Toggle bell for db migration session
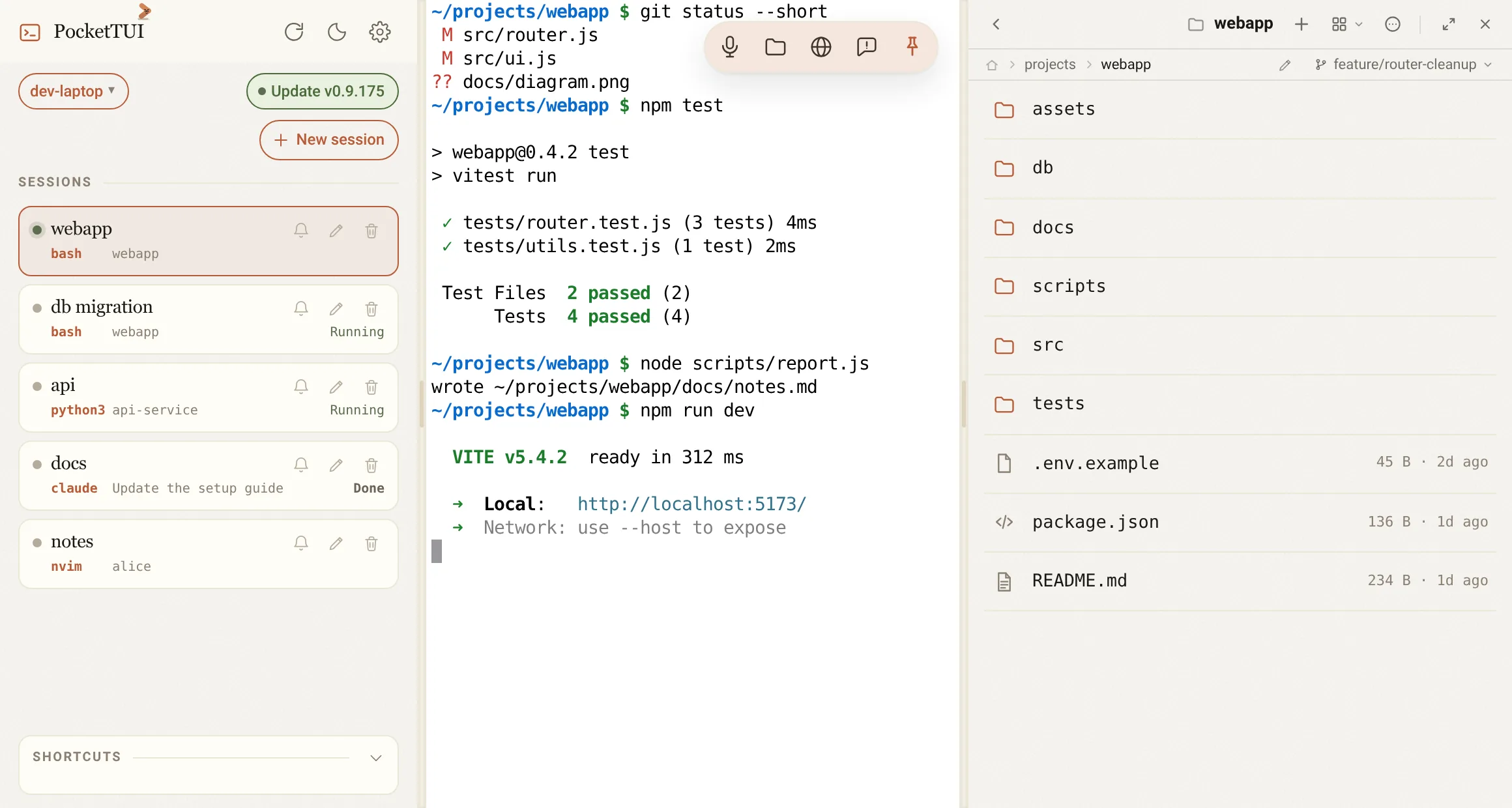Image resolution: width=1512 pixels, height=808 pixels. point(301,308)
